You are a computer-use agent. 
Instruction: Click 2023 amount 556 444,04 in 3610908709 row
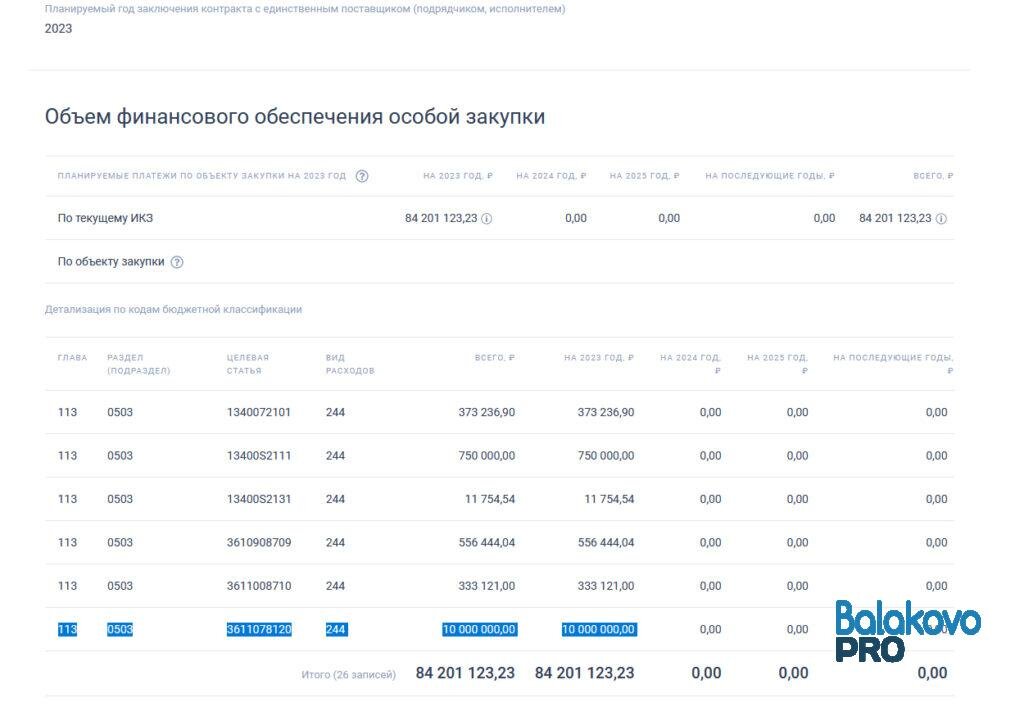tap(606, 542)
